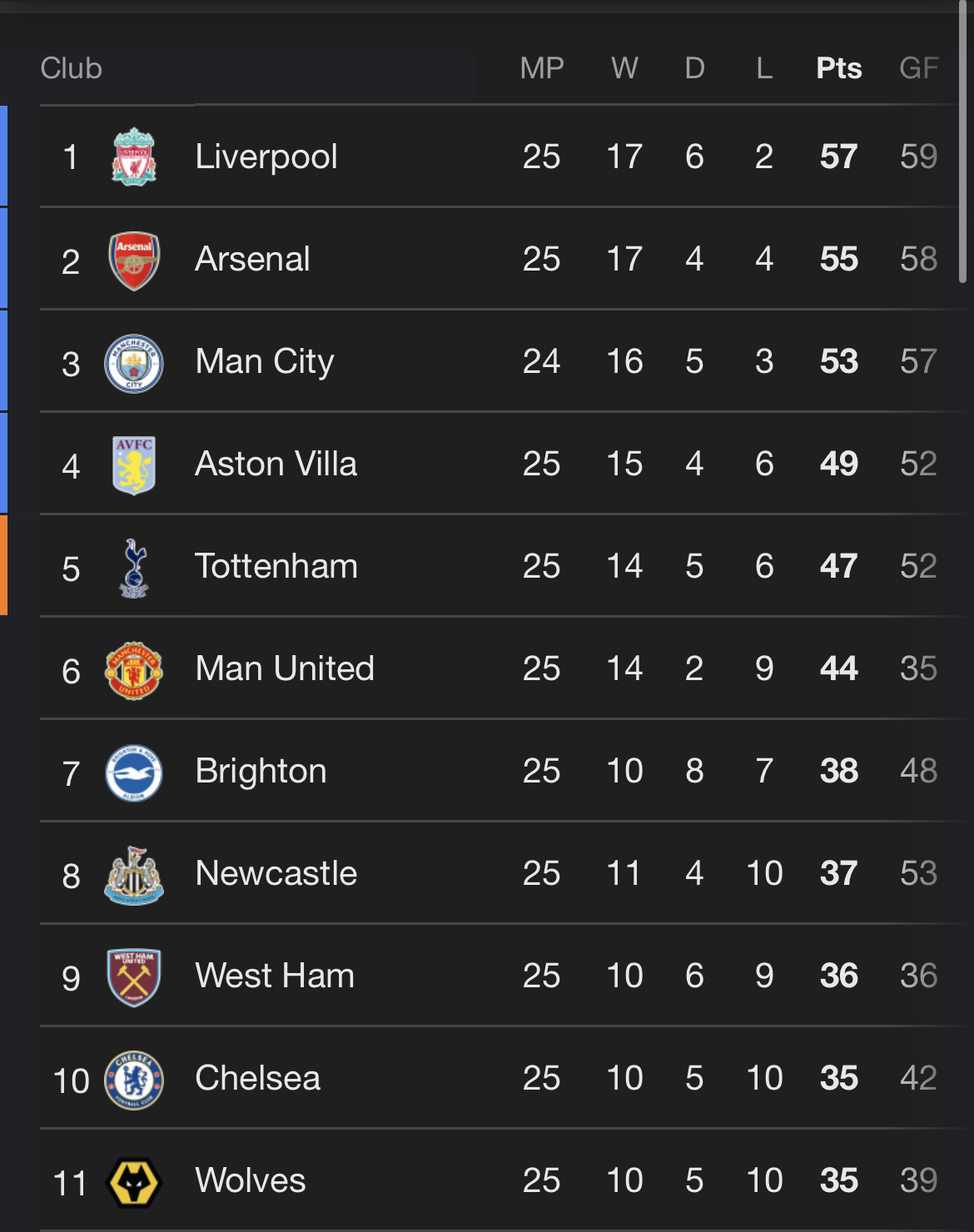Select the MP column header
Image resolution: width=974 pixels, height=1232 pixels.
click(x=542, y=68)
